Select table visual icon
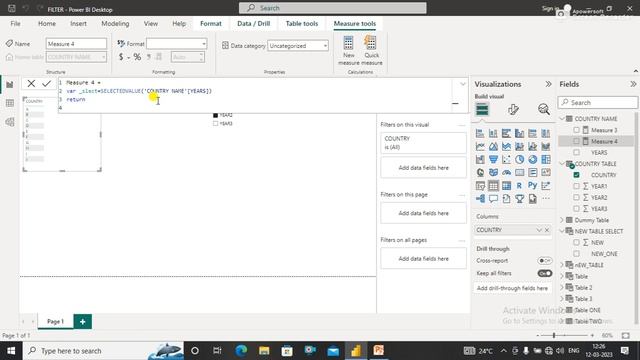The width and height of the screenshot is (640, 360). (x=493, y=186)
